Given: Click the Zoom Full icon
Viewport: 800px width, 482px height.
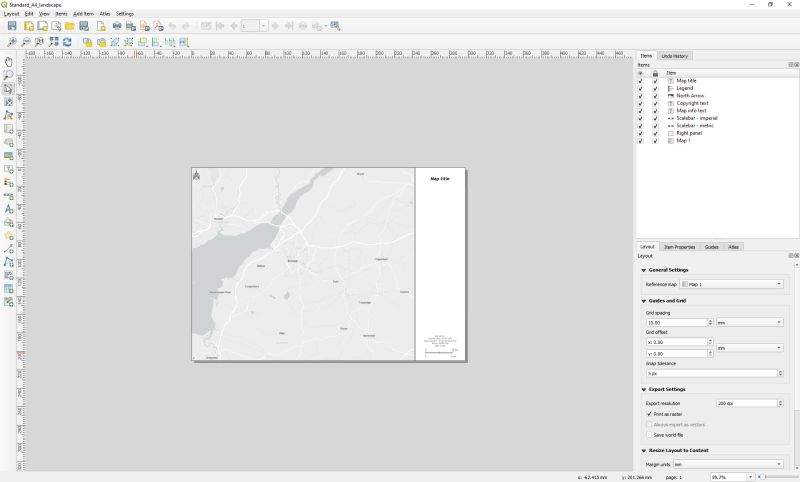Looking at the screenshot, I should tap(53, 42).
